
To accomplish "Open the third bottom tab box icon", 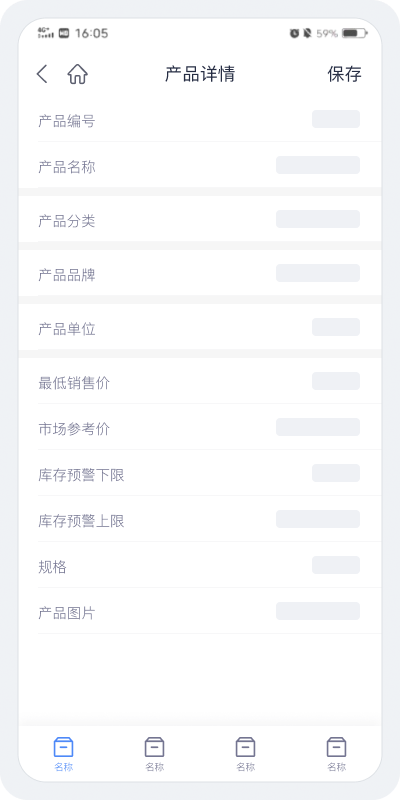I will 245,747.
